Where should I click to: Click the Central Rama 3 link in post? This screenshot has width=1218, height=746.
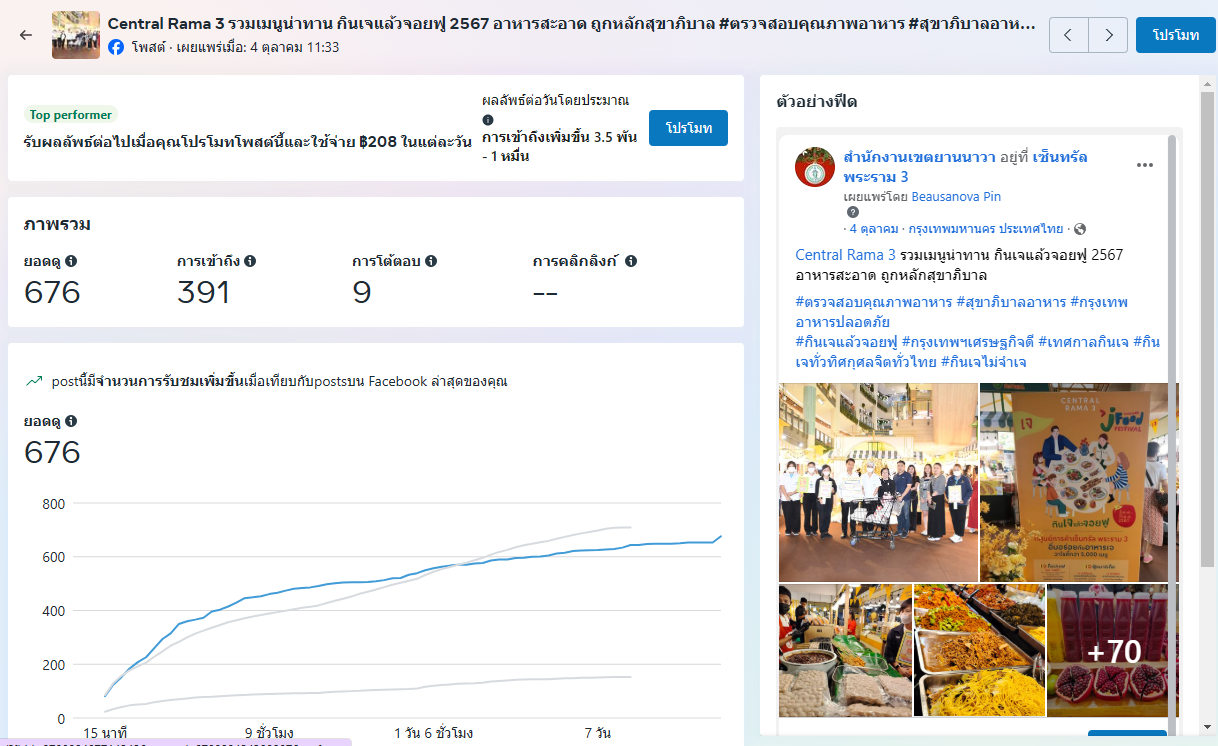click(845, 255)
